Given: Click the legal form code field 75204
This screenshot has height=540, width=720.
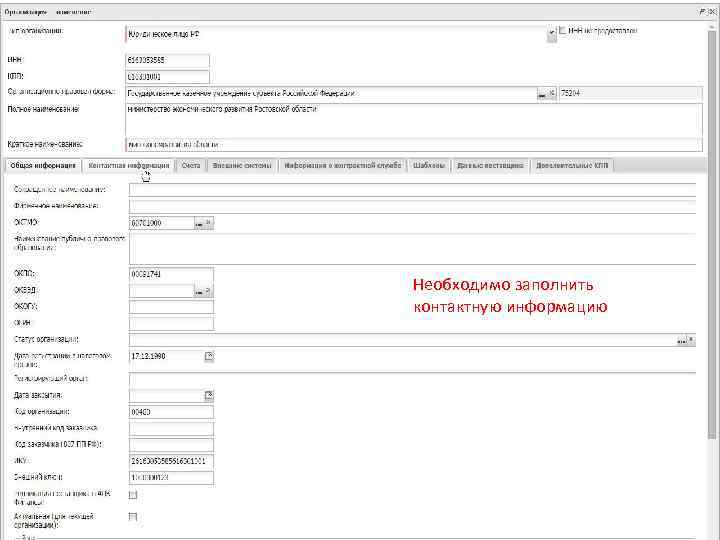Looking at the screenshot, I should (x=630, y=93).
